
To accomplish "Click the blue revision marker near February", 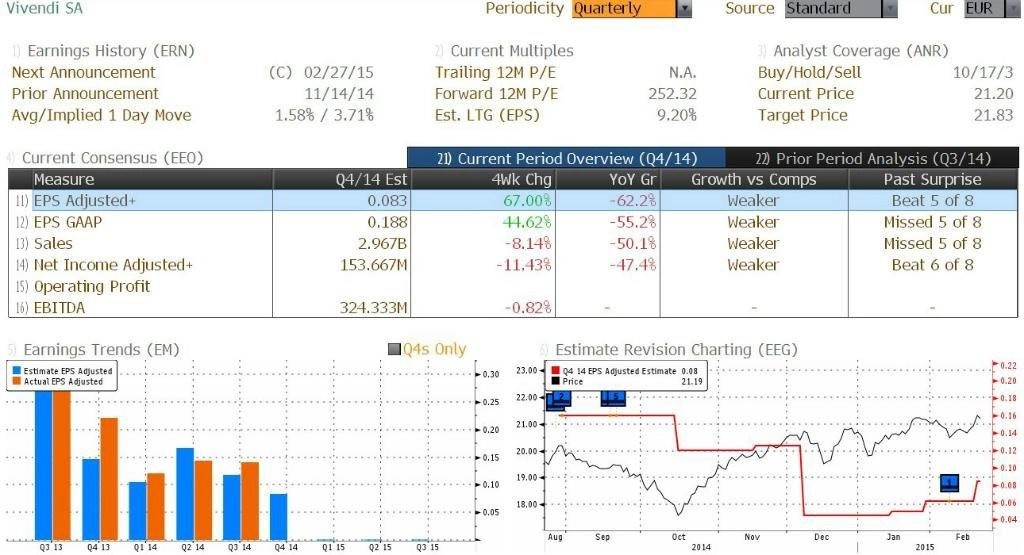I will point(949,483).
